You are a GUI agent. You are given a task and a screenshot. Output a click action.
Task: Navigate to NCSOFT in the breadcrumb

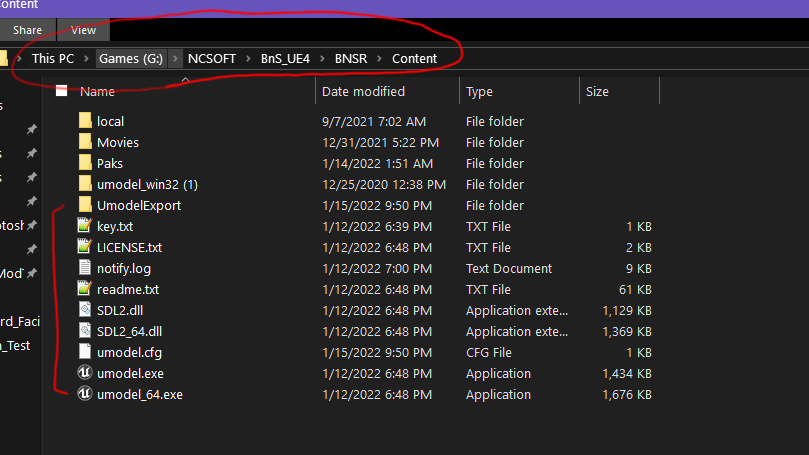[212, 58]
